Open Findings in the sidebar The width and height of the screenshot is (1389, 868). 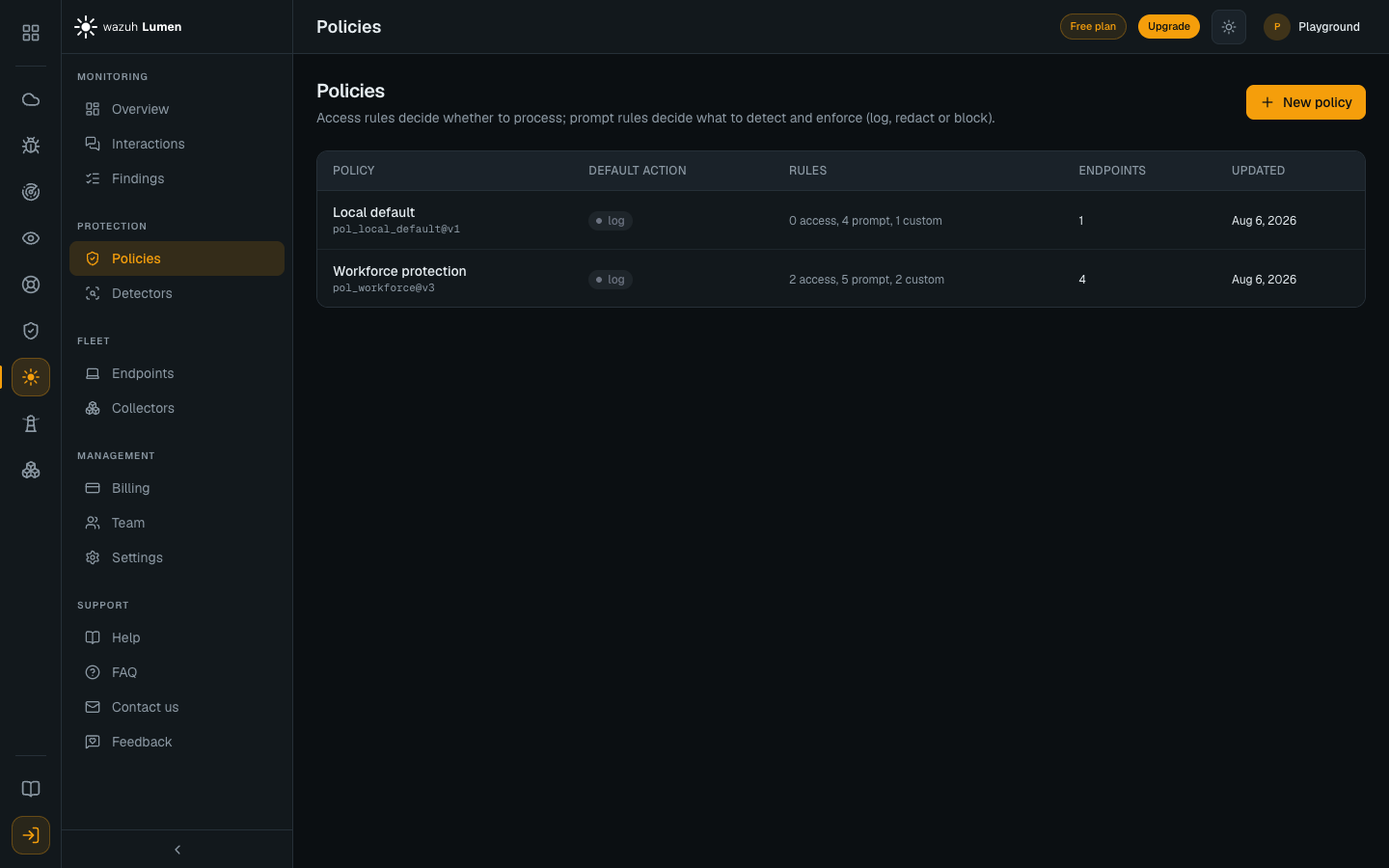pos(177,178)
